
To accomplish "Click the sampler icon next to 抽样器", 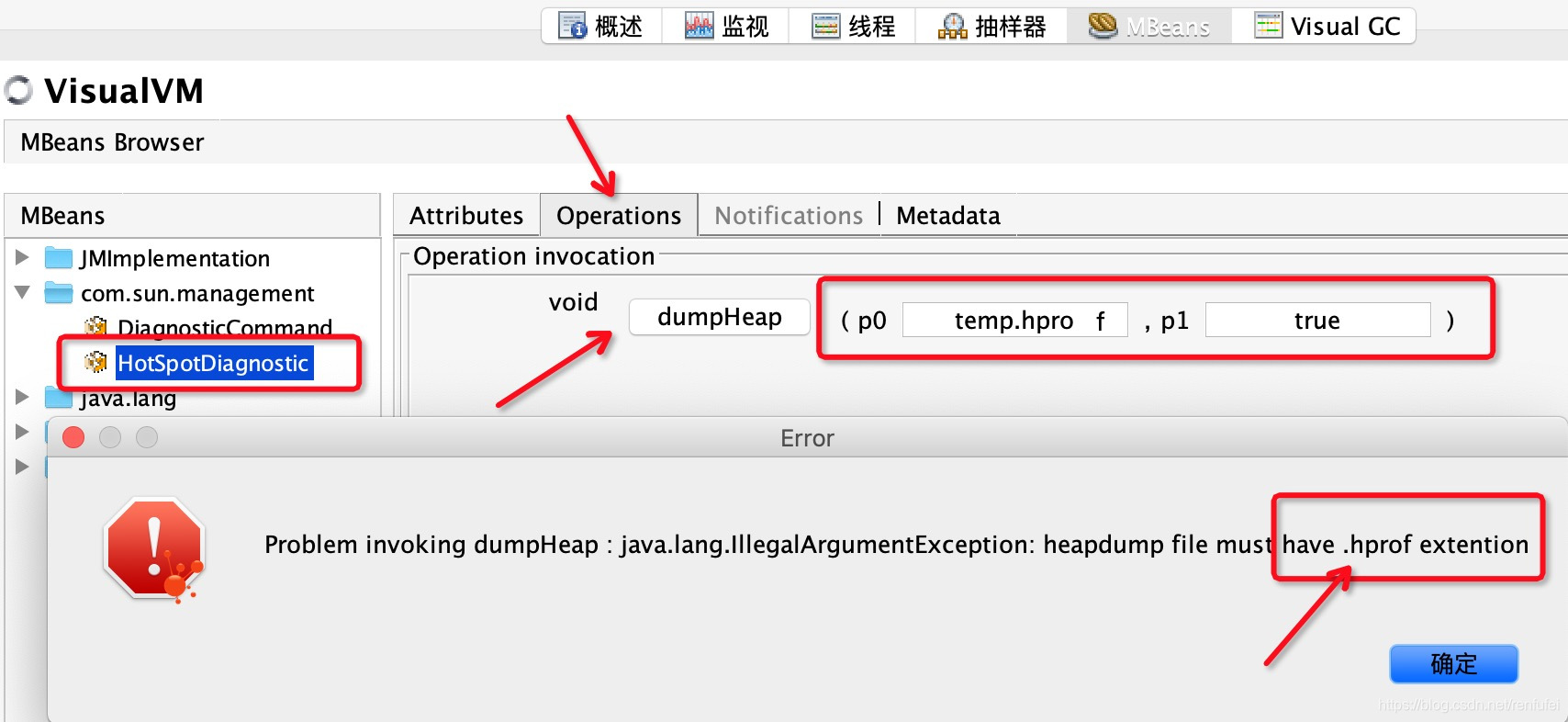I will (952, 26).
